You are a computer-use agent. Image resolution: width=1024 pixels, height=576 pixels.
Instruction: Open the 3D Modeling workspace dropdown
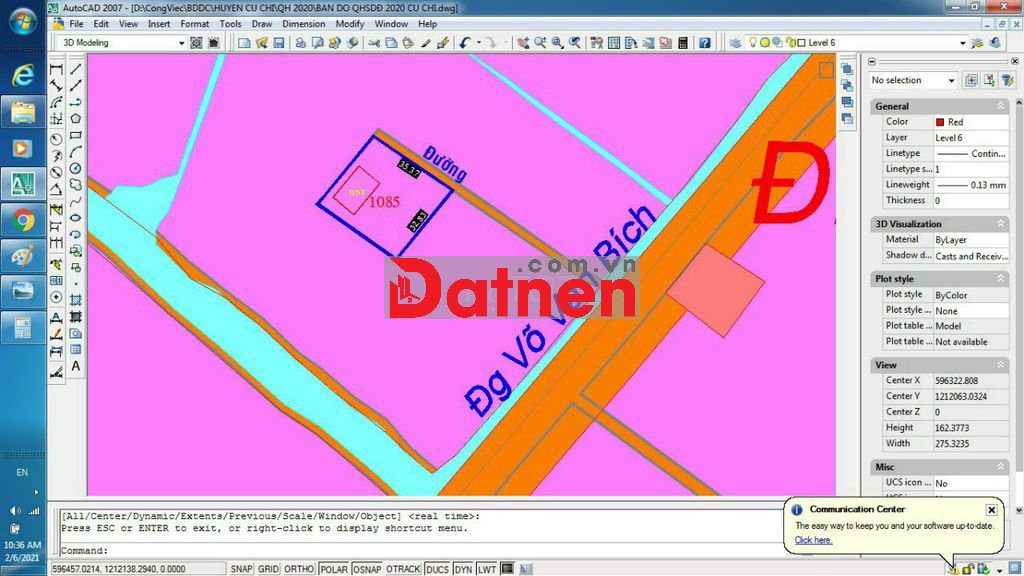coord(181,43)
